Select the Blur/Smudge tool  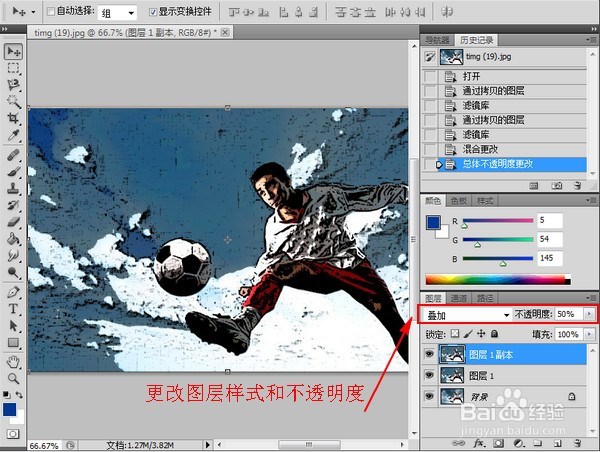pyautogui.click(x=13, y=255)
